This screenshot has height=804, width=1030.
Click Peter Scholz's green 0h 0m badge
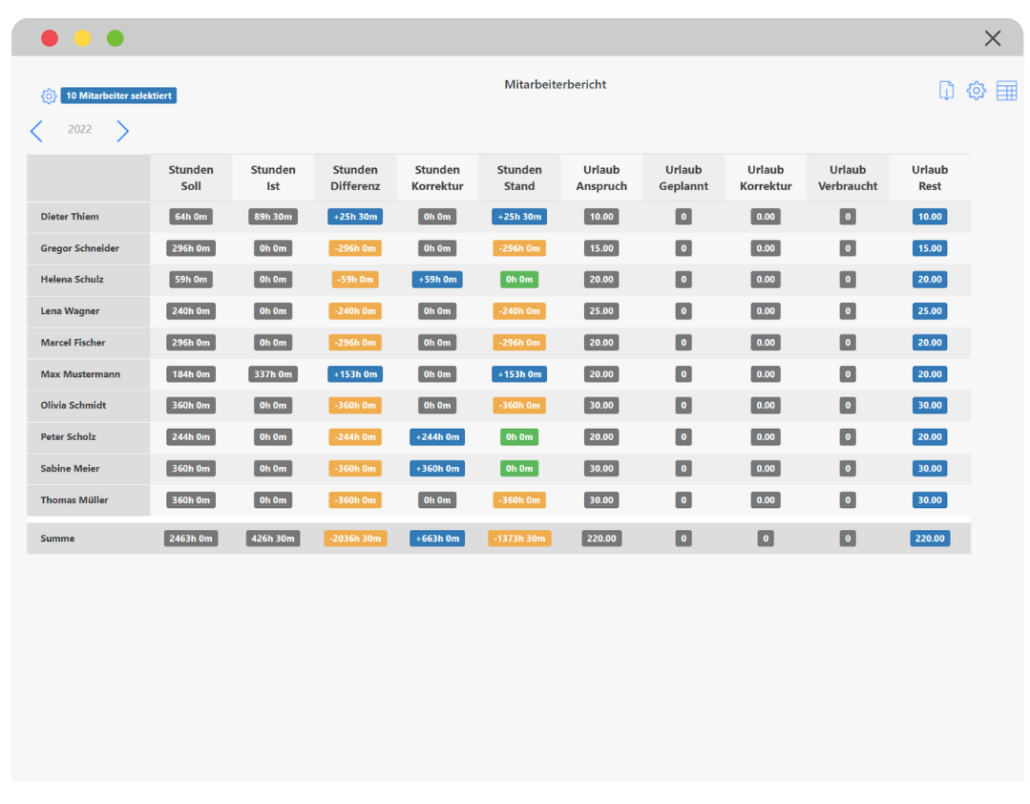[519, 437]
